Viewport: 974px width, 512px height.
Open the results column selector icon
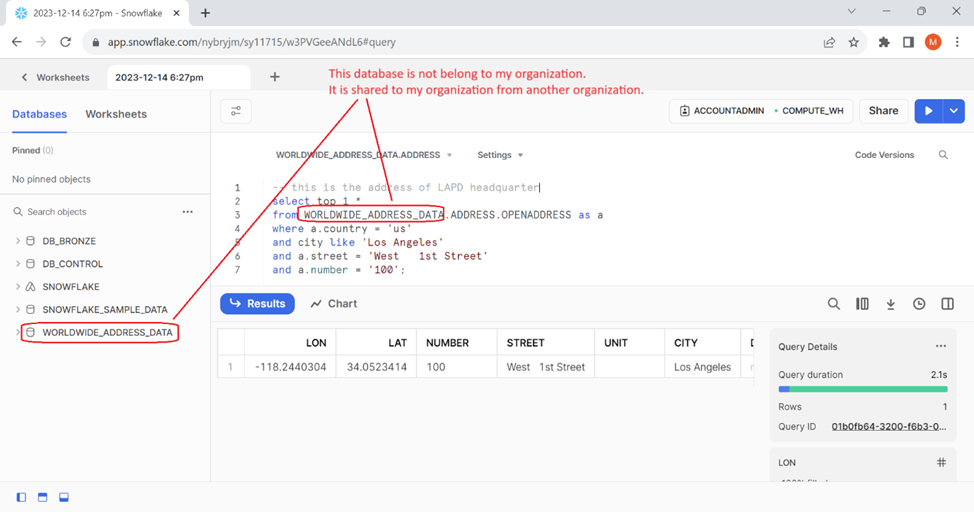pyautogui.click(x=862, y=304)
